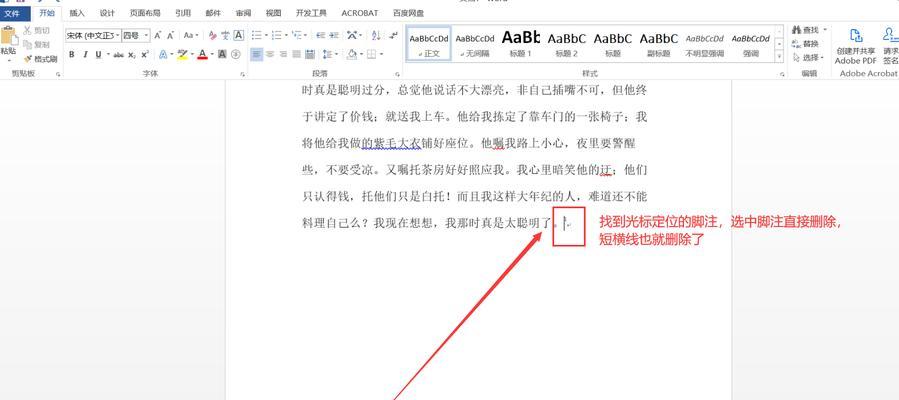The width and height of the screenshot is (899, 400).
Task: Click the Enclose Characters (circled 字) icon
Action: [235, 54]
